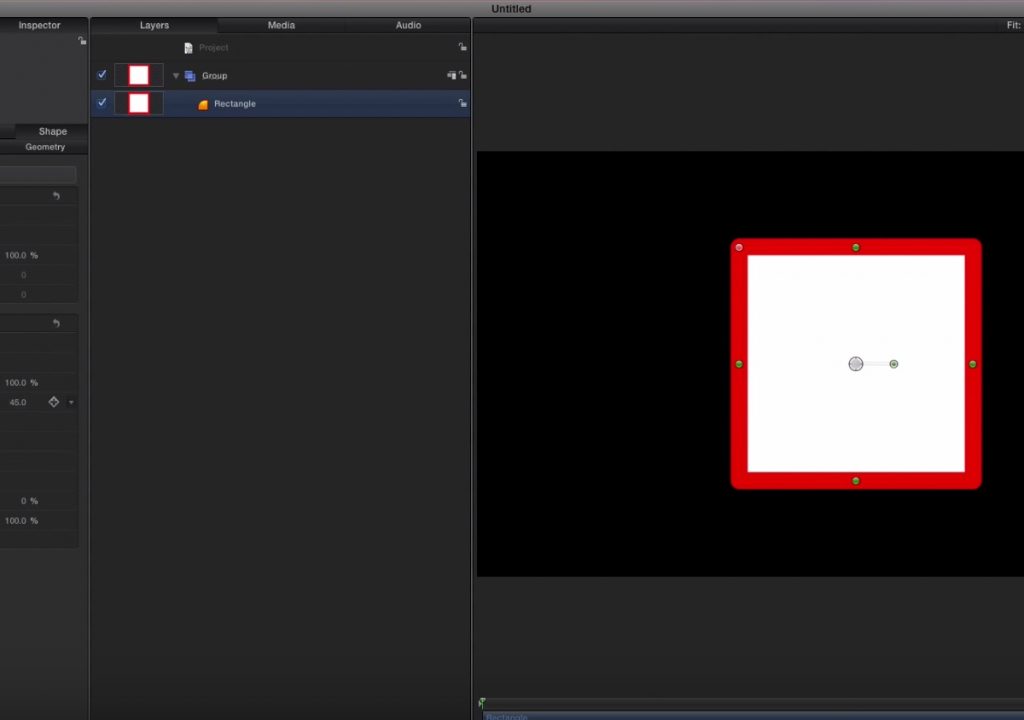
Task: Click the bottom edge green handle
Action: tap(856, 481)
